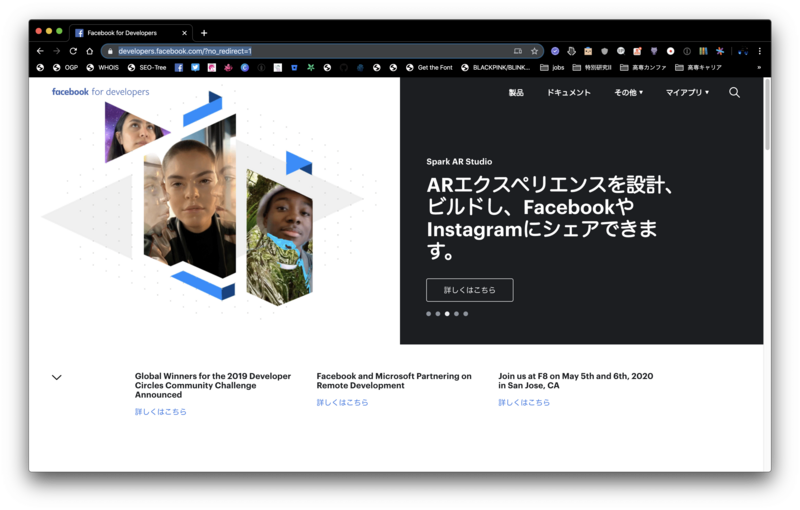This screenshot has width=800, height=510.
Task: Bookmark this page with the star icon
Action: pos(534,51)
